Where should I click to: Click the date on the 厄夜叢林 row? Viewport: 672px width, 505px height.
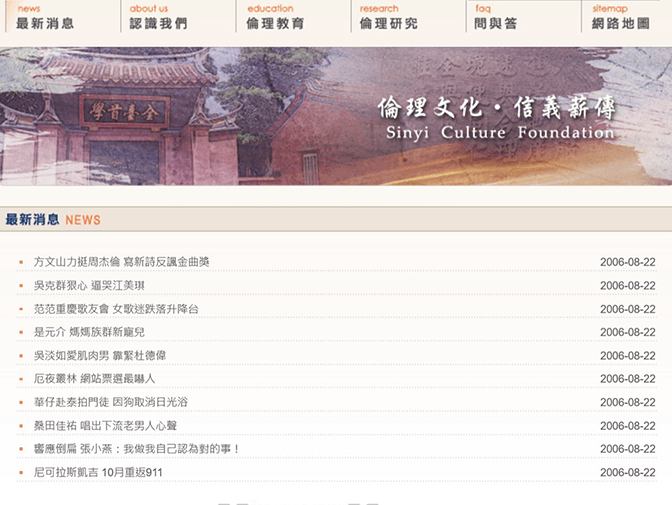[627, 379]
